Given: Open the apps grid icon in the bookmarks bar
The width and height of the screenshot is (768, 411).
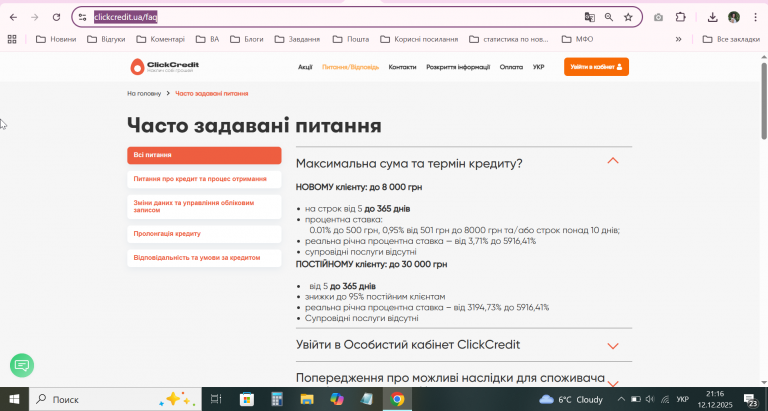Looking at the screenshot, I should click(x=12, y=39).
